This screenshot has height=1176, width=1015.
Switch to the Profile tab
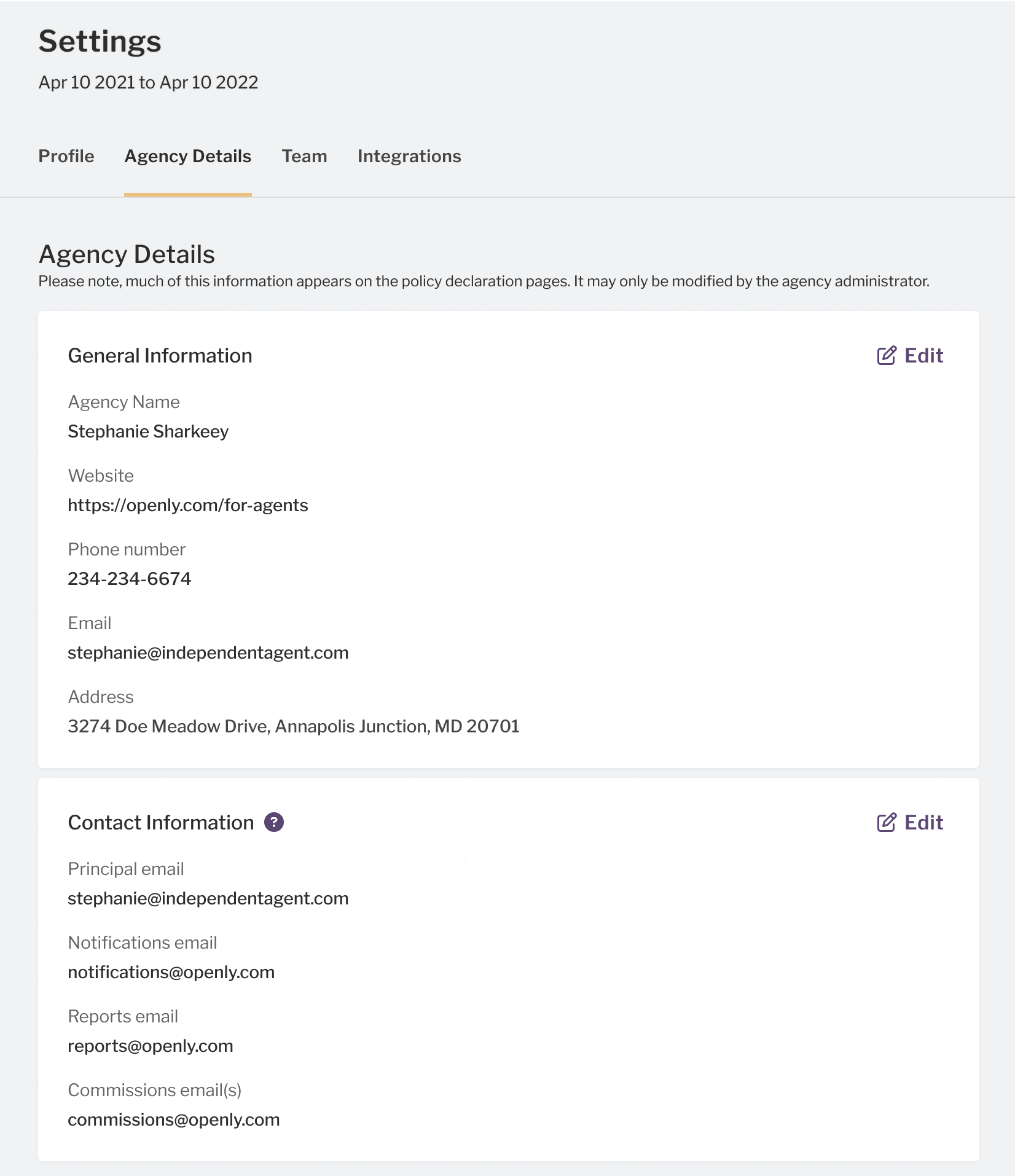(x=66, y=156)
